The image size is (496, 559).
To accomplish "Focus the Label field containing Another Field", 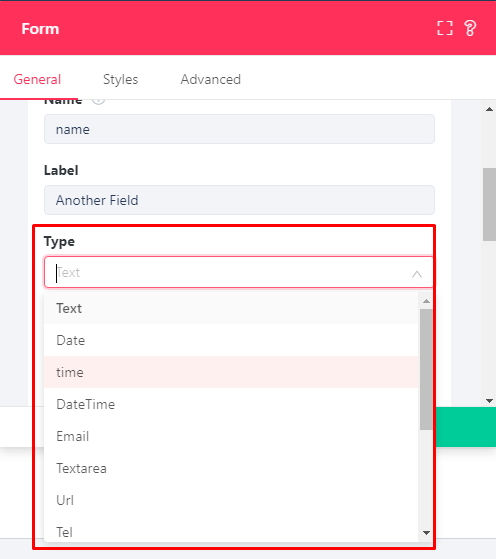I will click(239, 200).
